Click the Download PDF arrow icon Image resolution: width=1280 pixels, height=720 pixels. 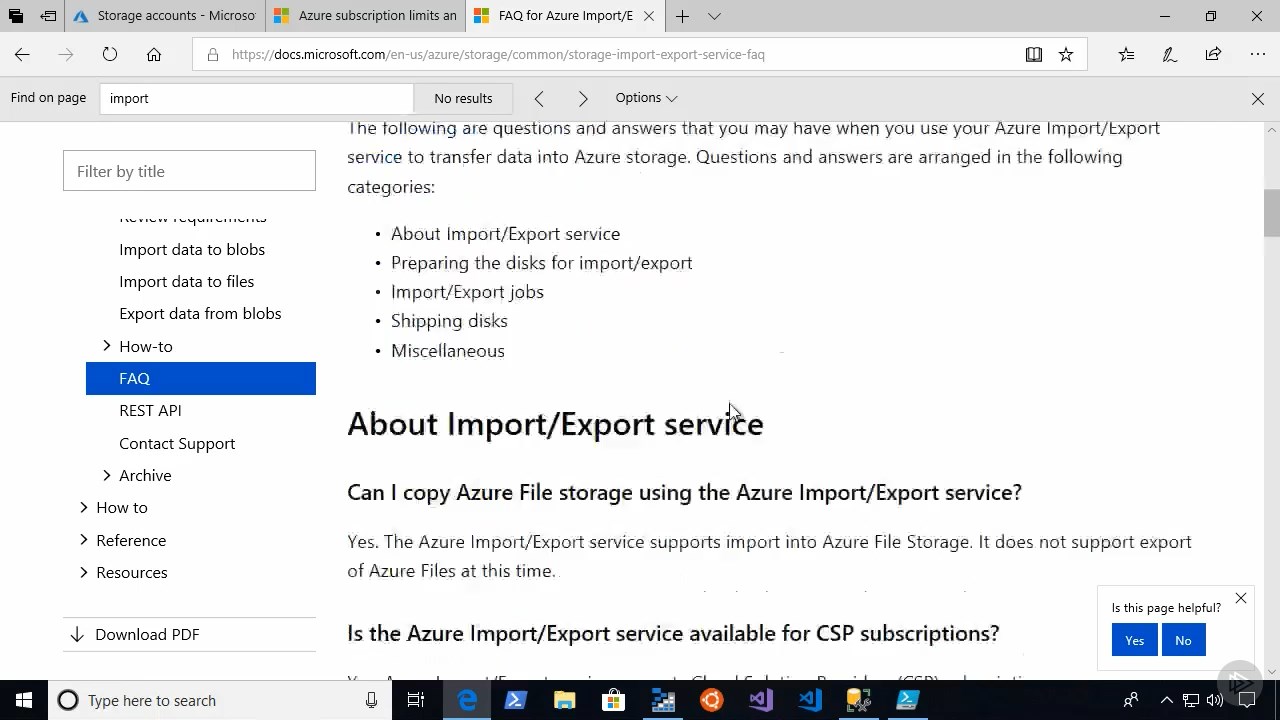pyautogui.click(x=77, y=634)
